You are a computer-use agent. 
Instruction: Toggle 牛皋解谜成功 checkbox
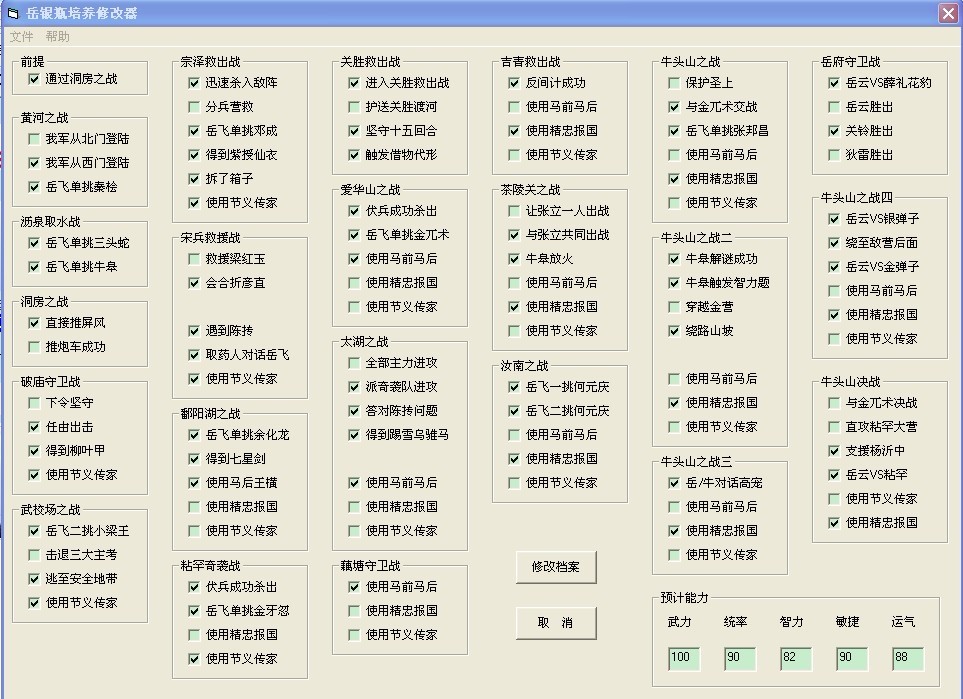click(674, 259)
